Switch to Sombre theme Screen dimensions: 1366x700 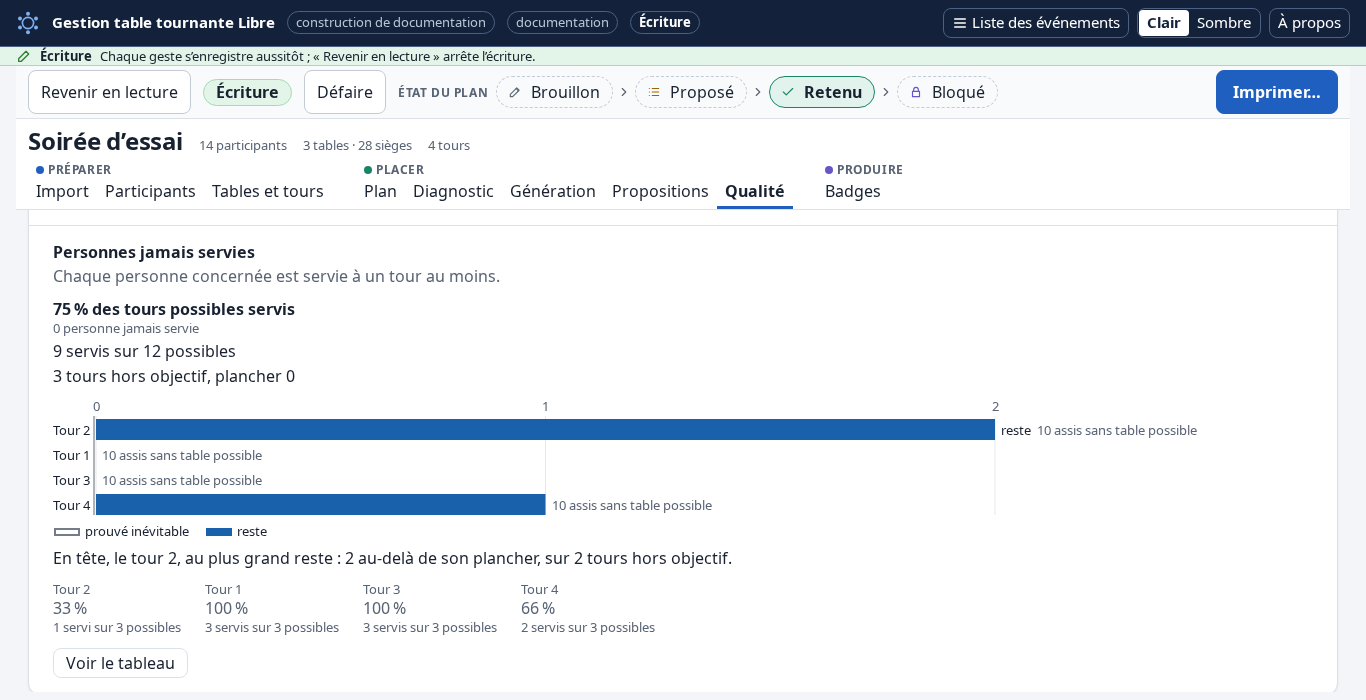[x=1224, y=23]
